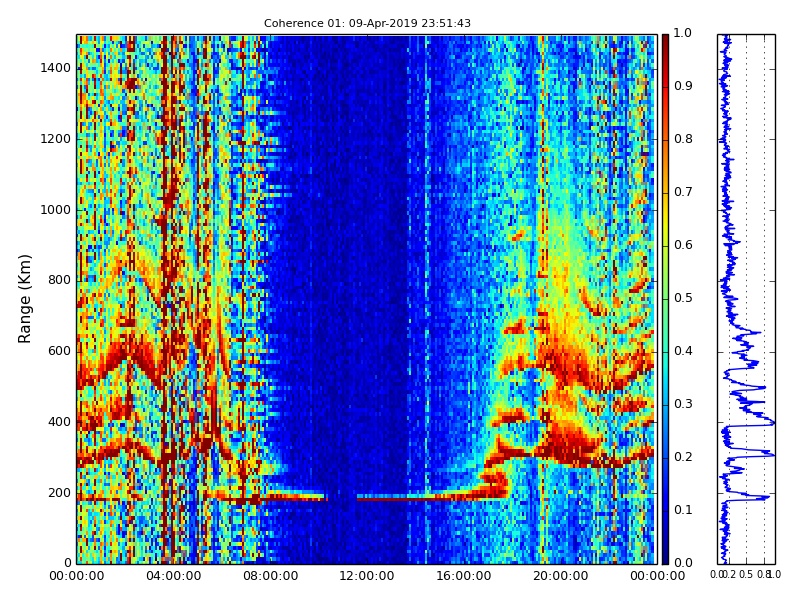Click the 20:00:00 time axis label
Image resolution: width=800 pixels, height=600 pixels.
pyautogui.click(x=561, y=576)
